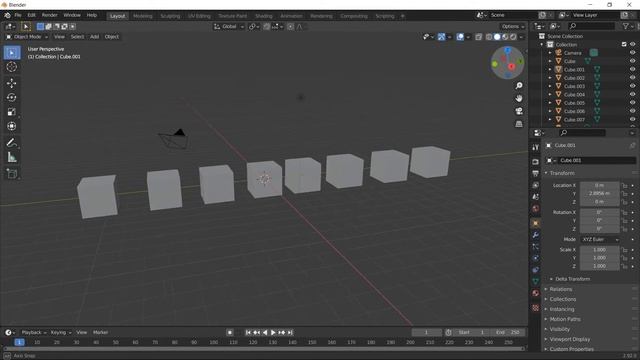Click the object name field Cube.001

(x=596, y=160)
